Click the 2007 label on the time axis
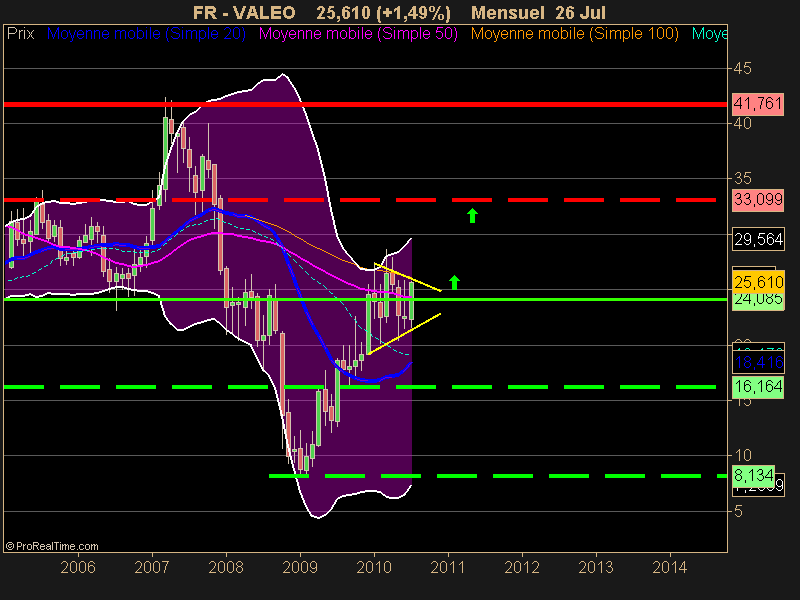Viewport: 800px width, 600px height. [x=152, y=567]
